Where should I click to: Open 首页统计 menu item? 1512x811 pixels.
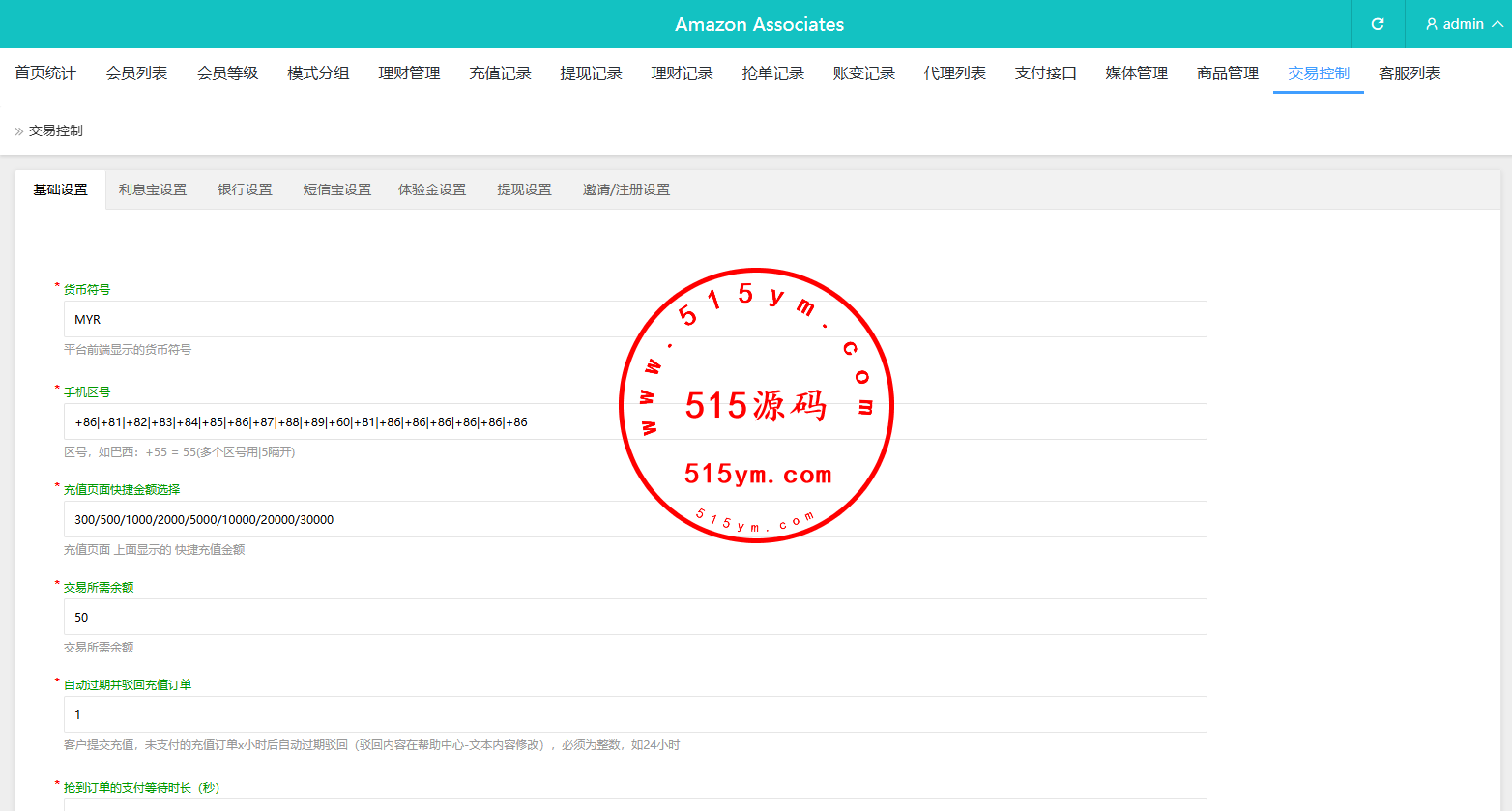coord(45,73)
